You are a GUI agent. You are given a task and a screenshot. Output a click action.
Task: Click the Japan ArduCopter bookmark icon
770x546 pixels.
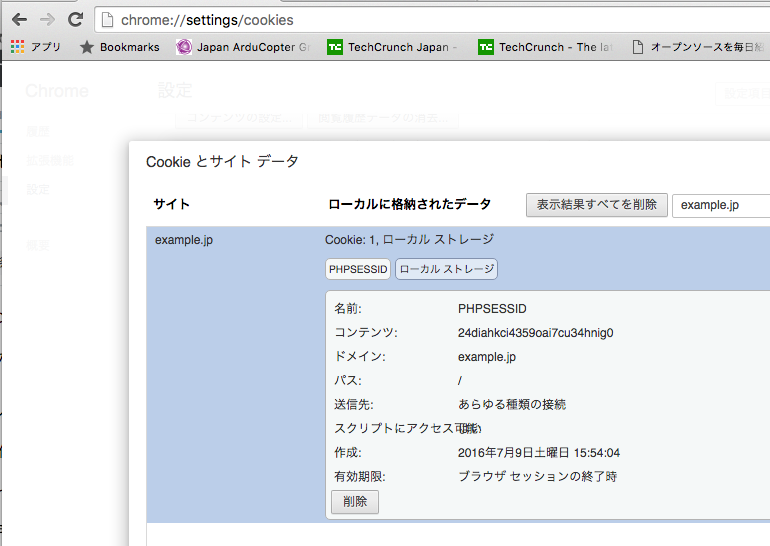(184, 47)
